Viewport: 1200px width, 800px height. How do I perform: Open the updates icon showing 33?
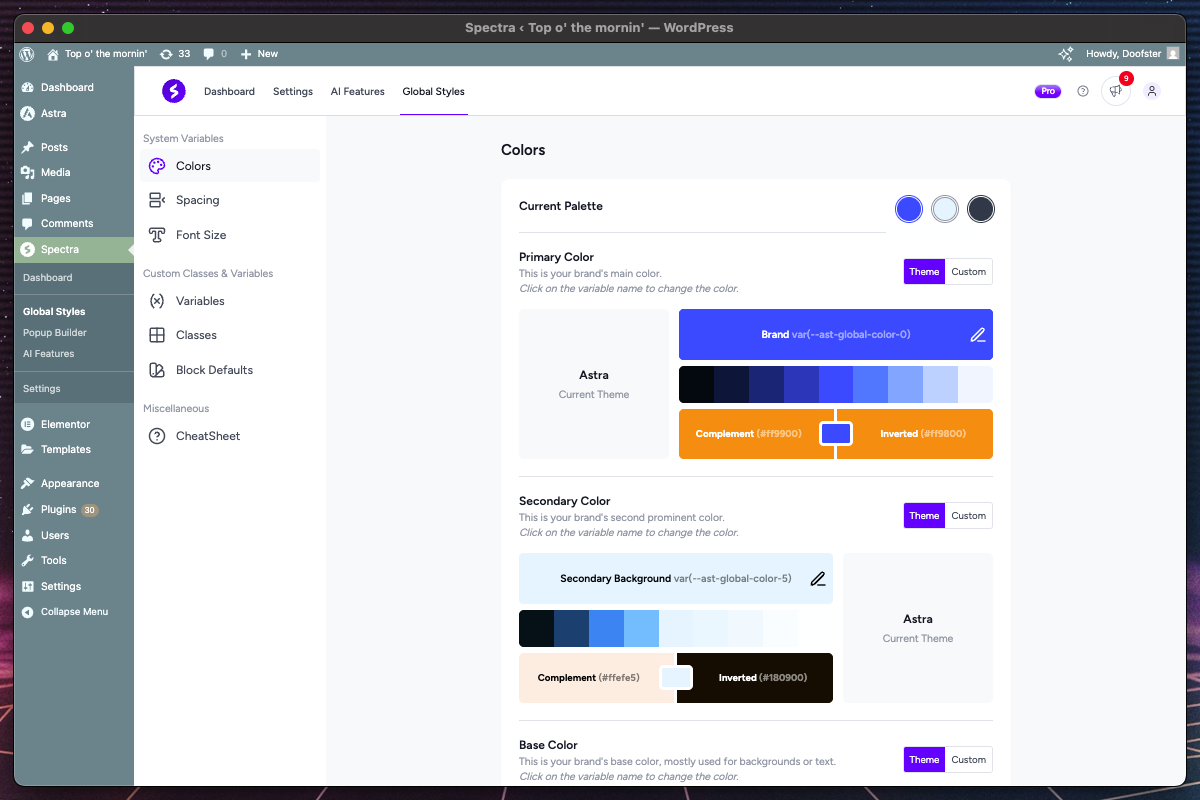(x=175, y=54)
